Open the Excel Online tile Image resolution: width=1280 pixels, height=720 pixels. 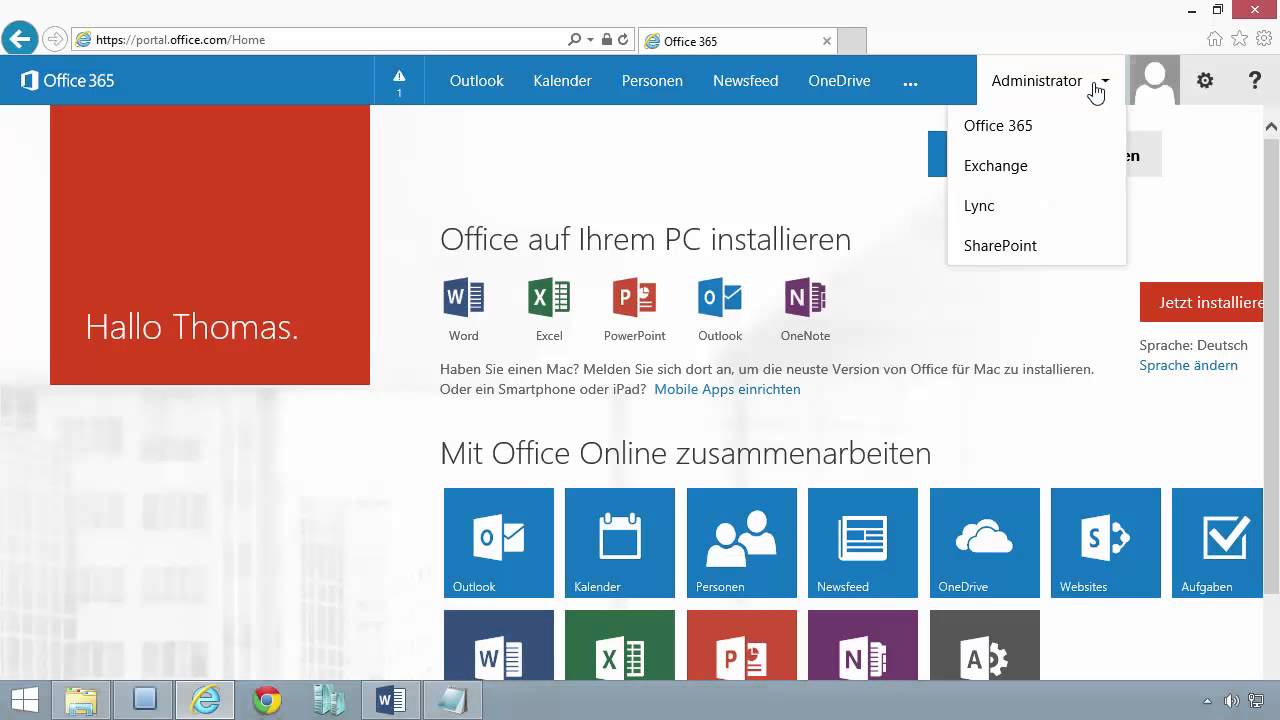(620, 645)
